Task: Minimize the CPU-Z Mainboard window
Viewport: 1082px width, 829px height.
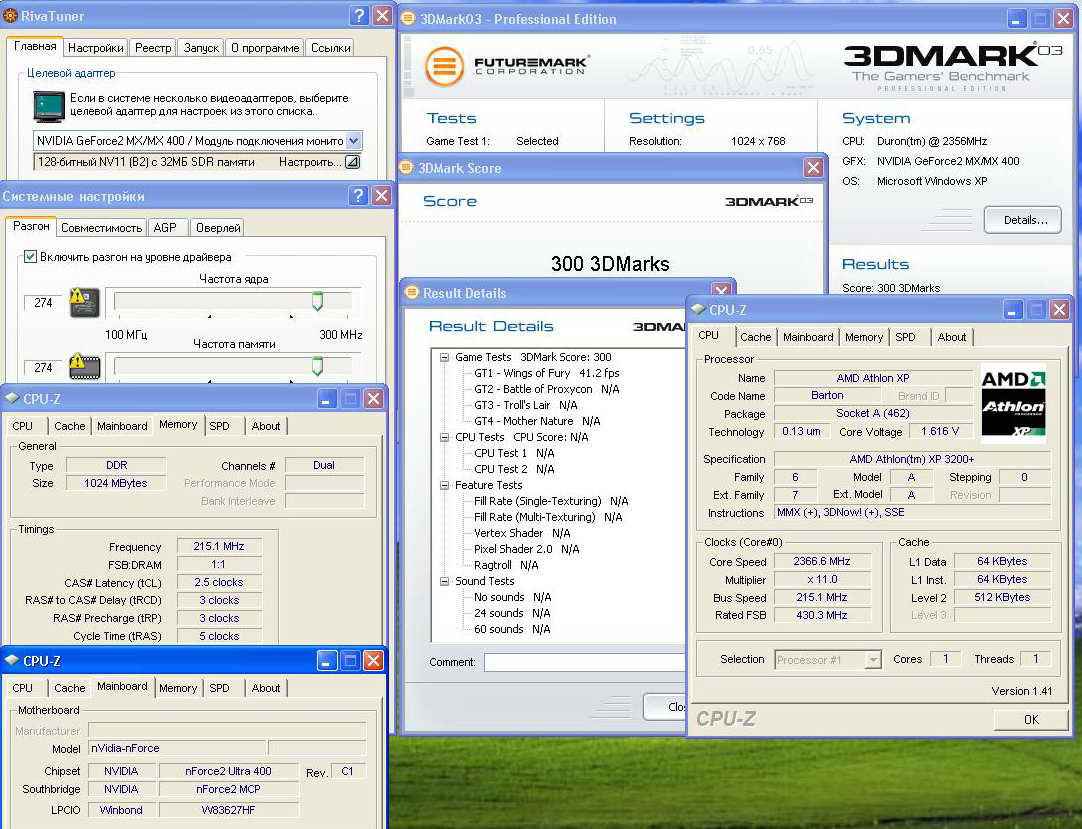Action: [x=327, y=661]
